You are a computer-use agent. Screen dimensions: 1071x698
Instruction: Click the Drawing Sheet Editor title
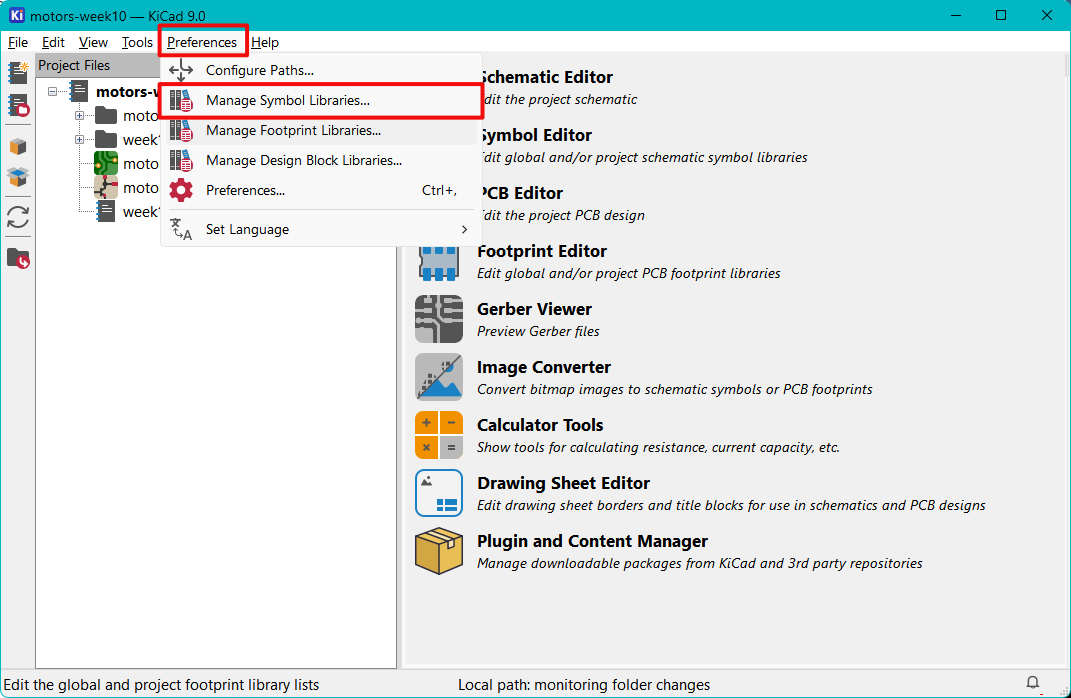coord(564,484)
